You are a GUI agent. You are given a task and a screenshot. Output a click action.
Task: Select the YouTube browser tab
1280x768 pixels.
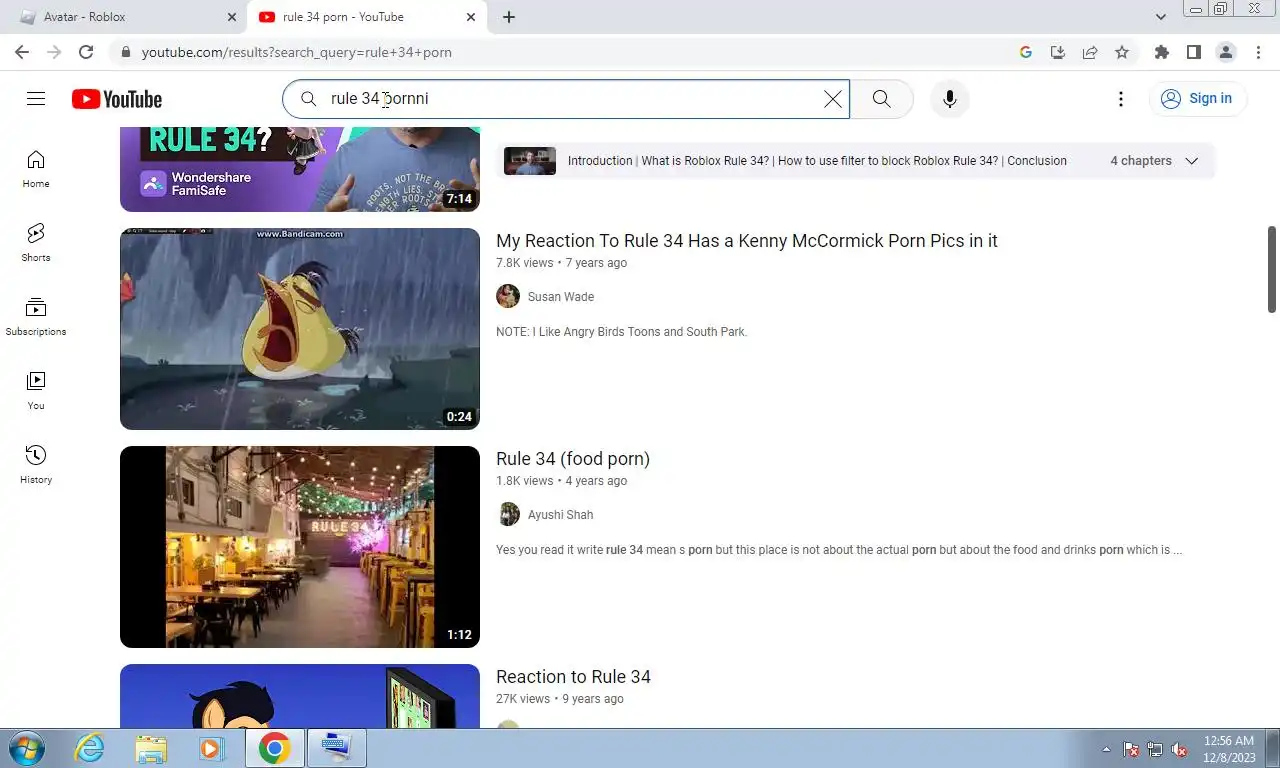pyautogui.click(x=365, y=17)
